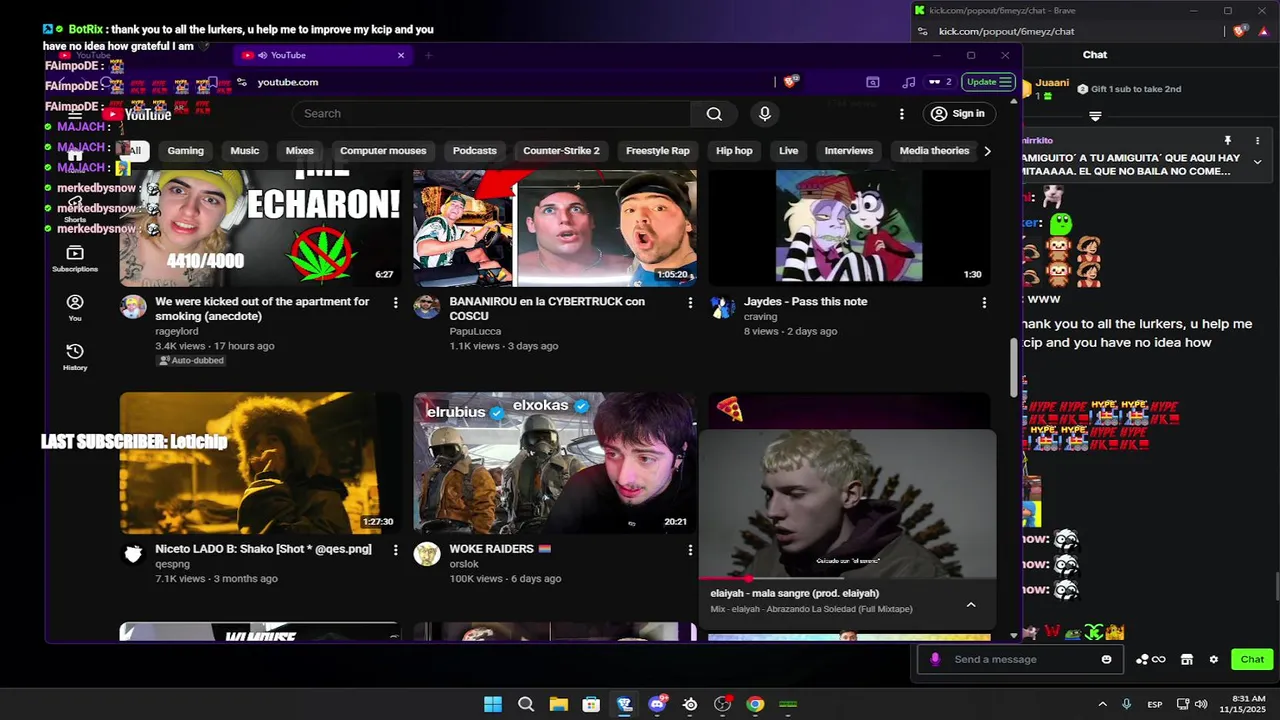Screen dimensions: 1280x720
Task: Expand the gift leaderboard arrow under Juaani
Action: pyautogui.click(x=1095, y=116)
